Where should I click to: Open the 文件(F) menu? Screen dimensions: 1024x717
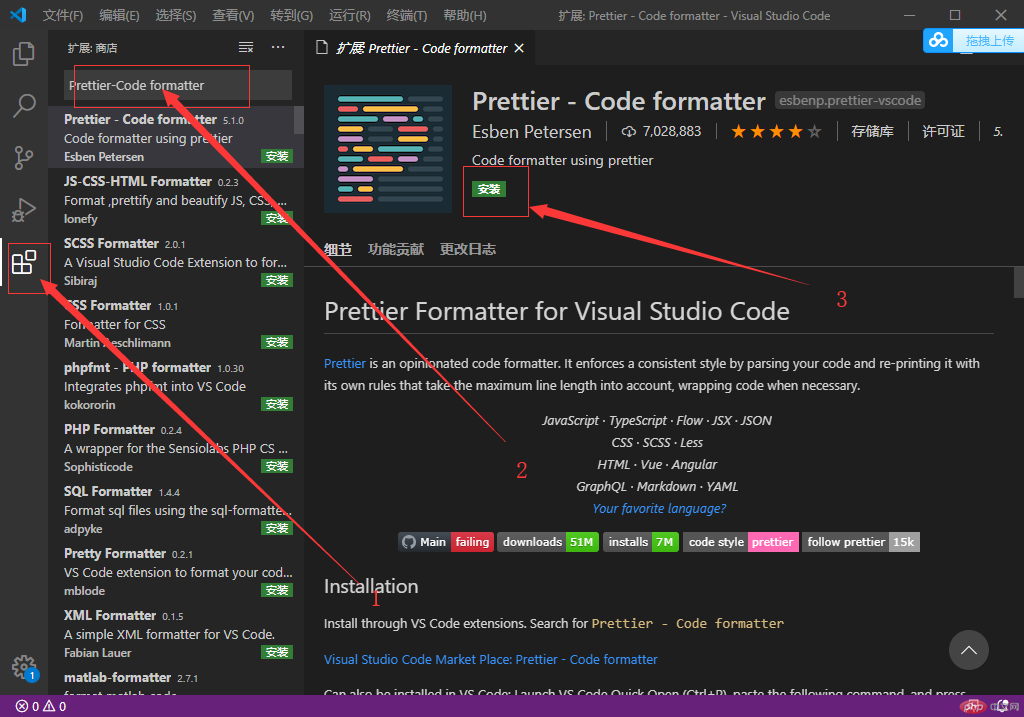(63, 15)
